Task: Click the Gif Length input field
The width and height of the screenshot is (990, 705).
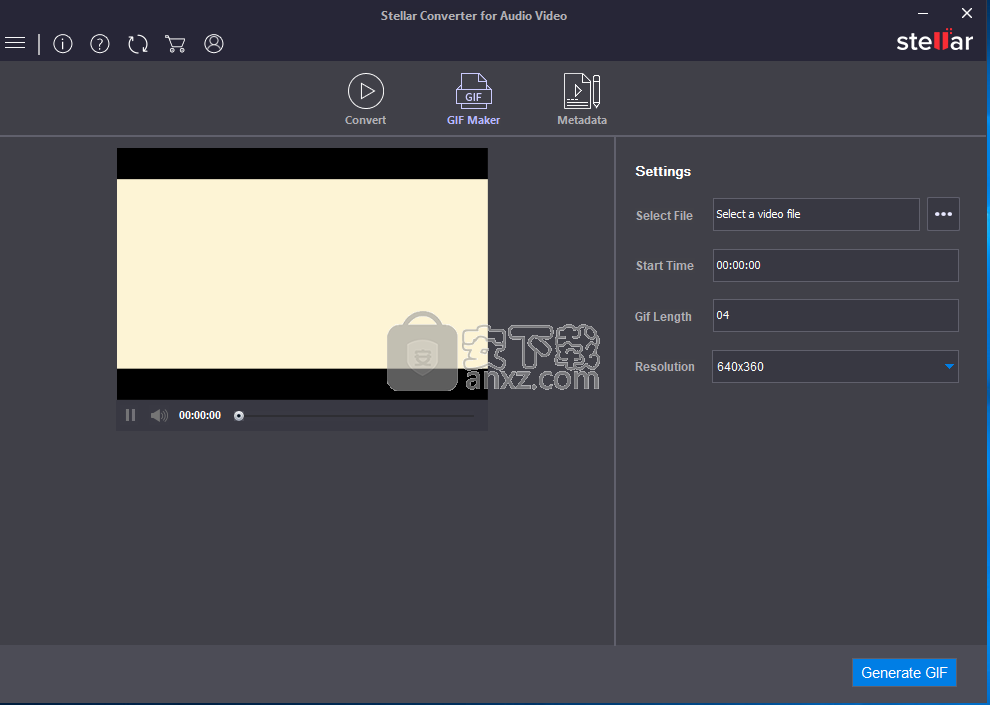Action: 835,315
